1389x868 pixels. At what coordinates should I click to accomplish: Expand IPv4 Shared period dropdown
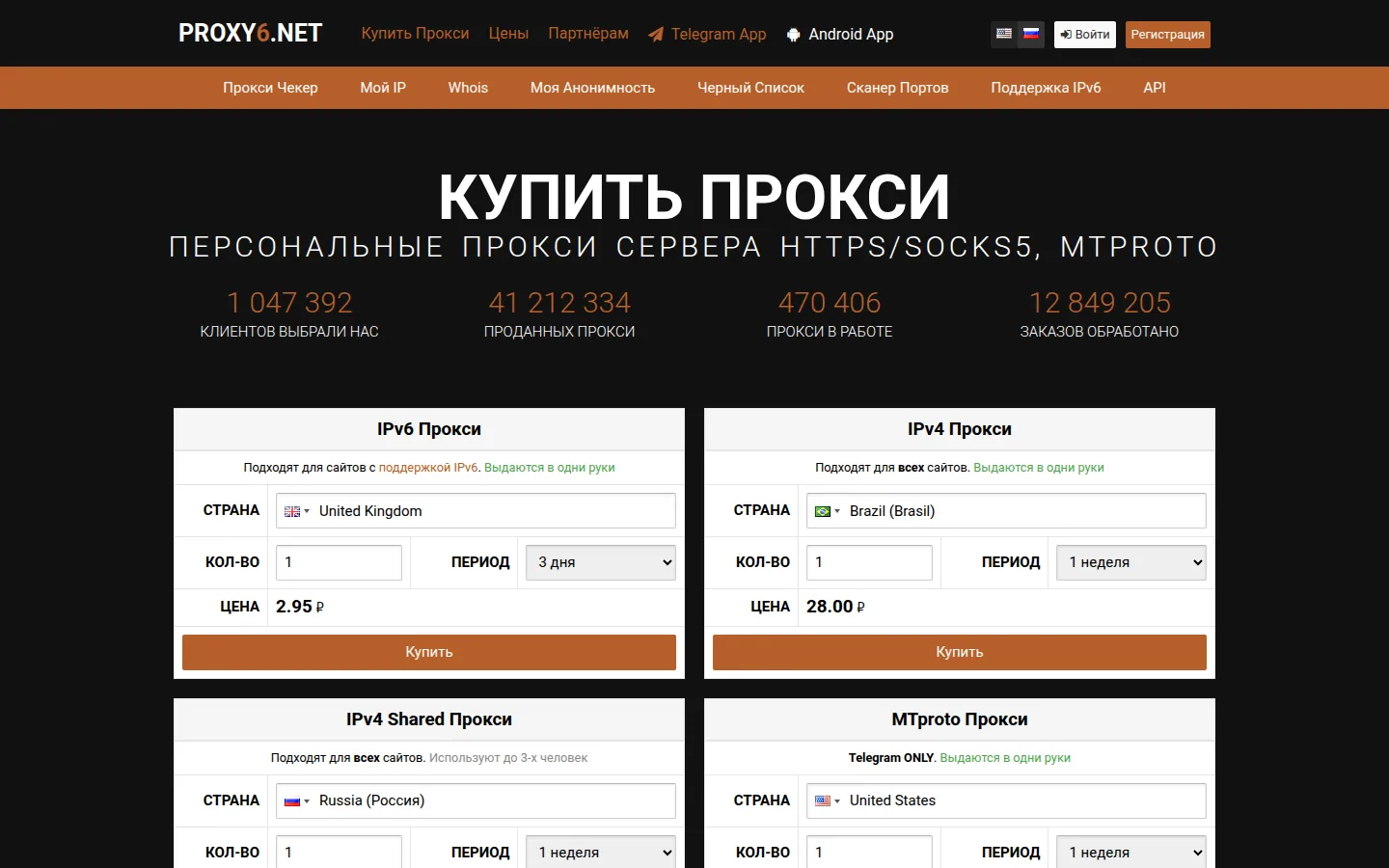601,852
